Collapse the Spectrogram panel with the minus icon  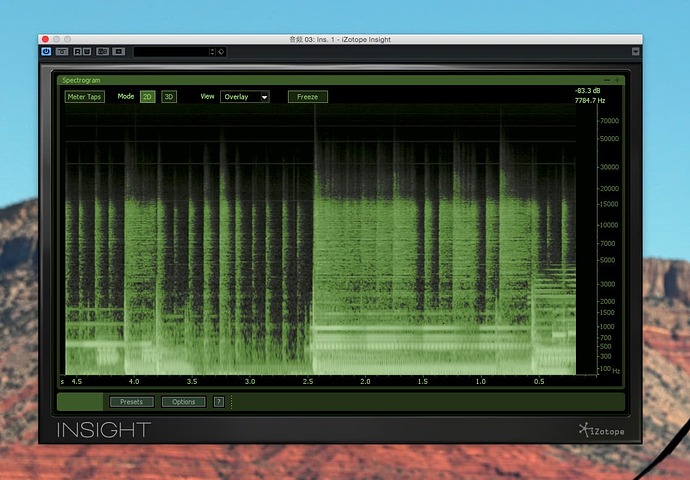pos(607,80)
